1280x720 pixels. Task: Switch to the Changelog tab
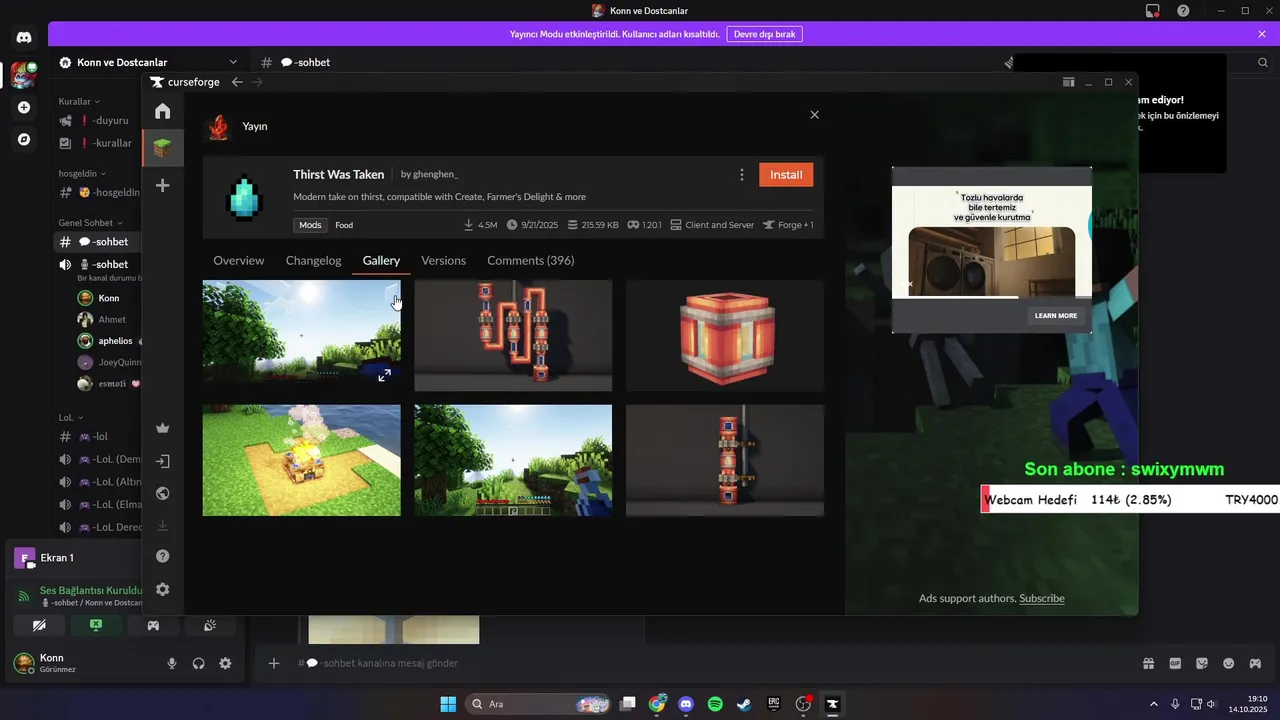[313, 260]
